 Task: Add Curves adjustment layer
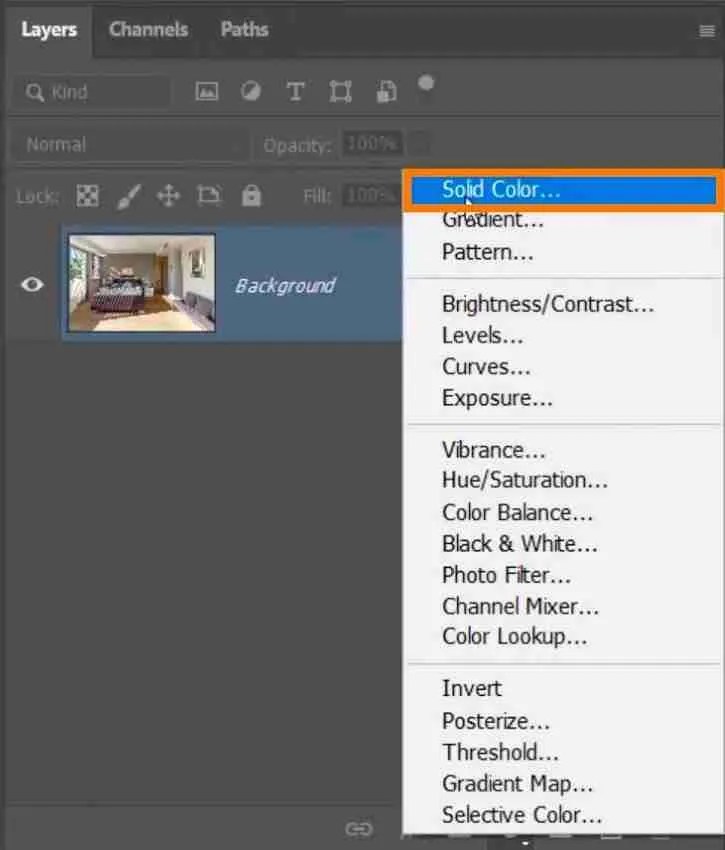[563, 367]
